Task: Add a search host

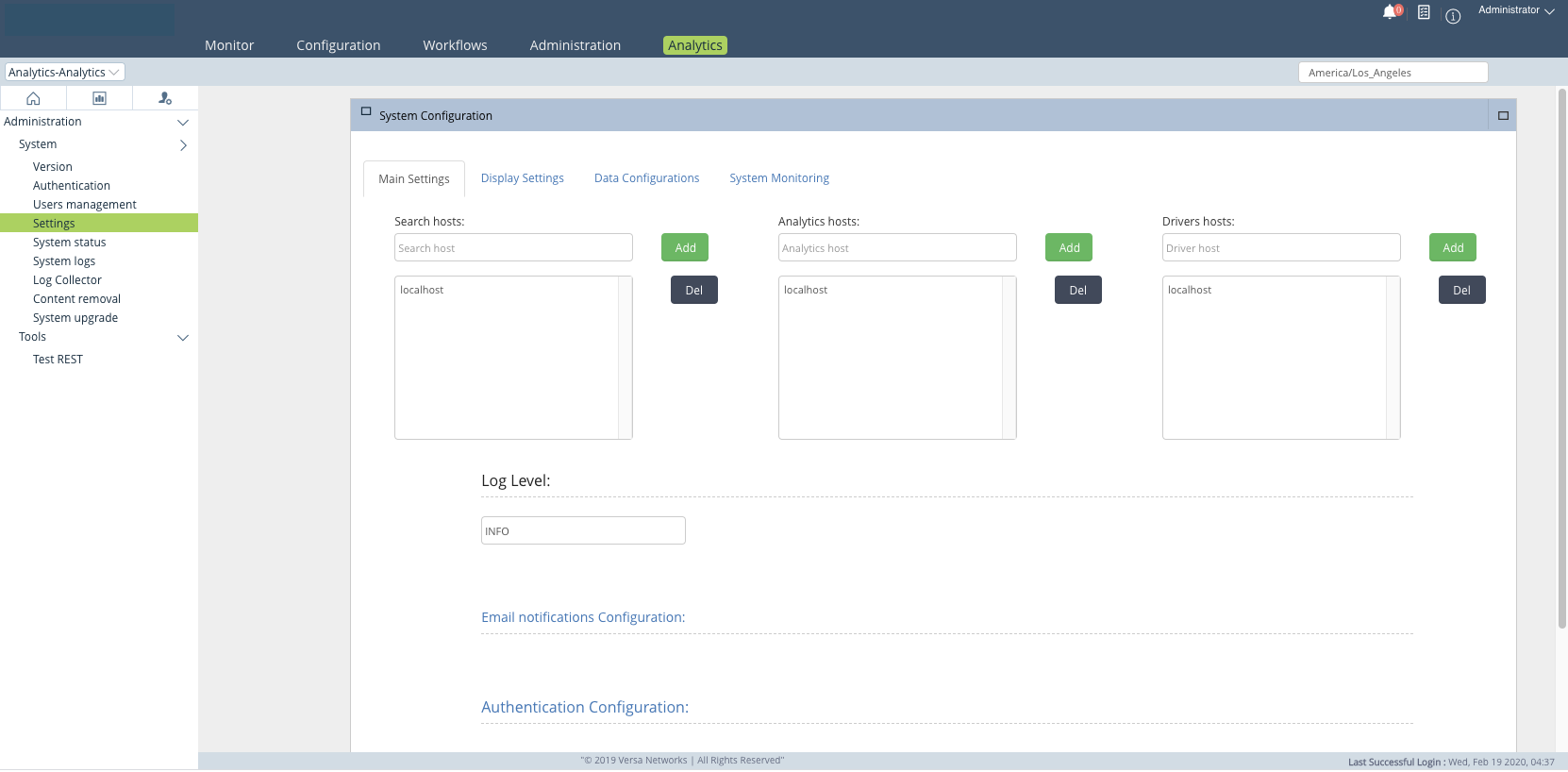Action: pyautogui.click(x=685, y=247)
